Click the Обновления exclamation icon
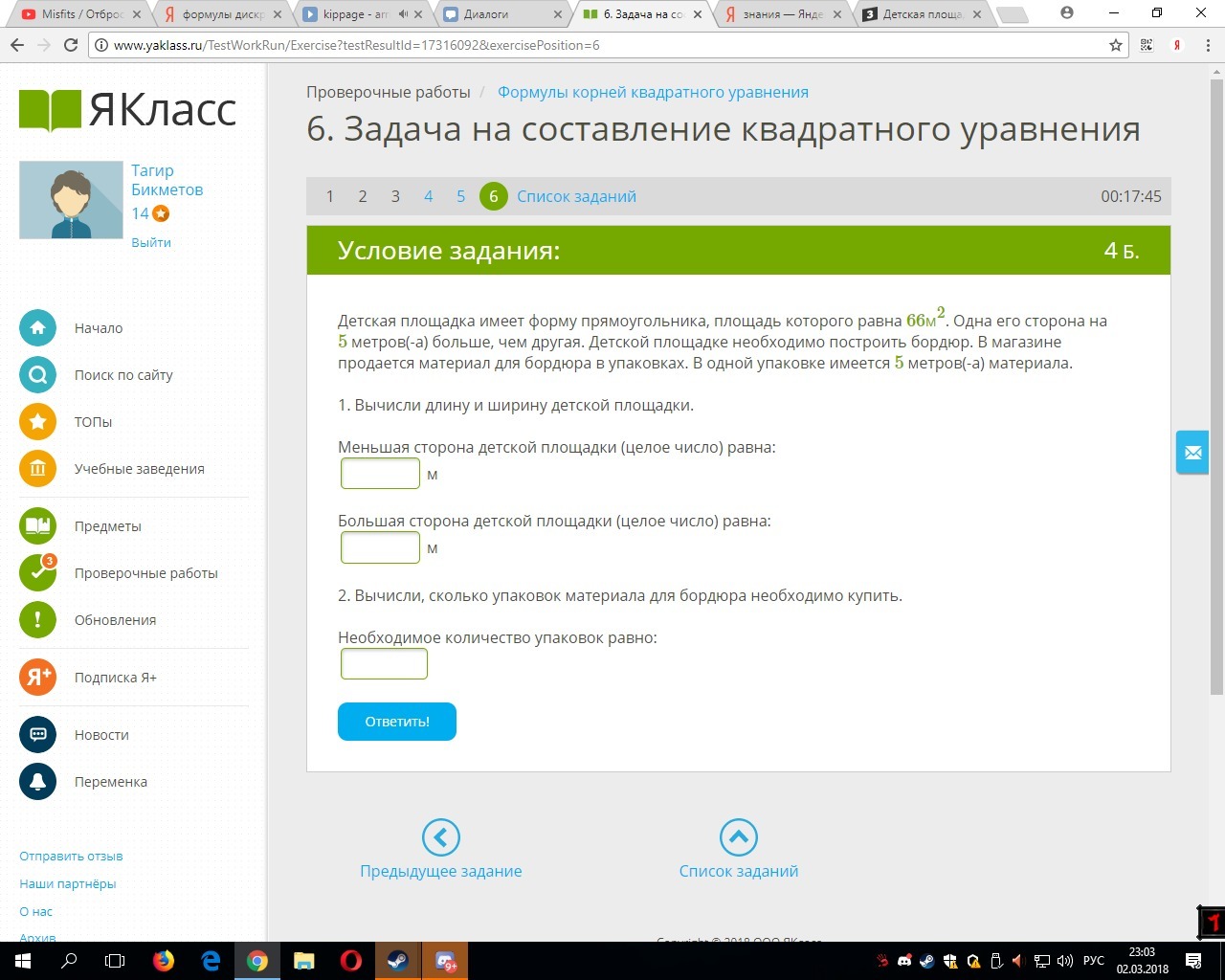Screen dimensions: 1225x980 coord(37,620)
